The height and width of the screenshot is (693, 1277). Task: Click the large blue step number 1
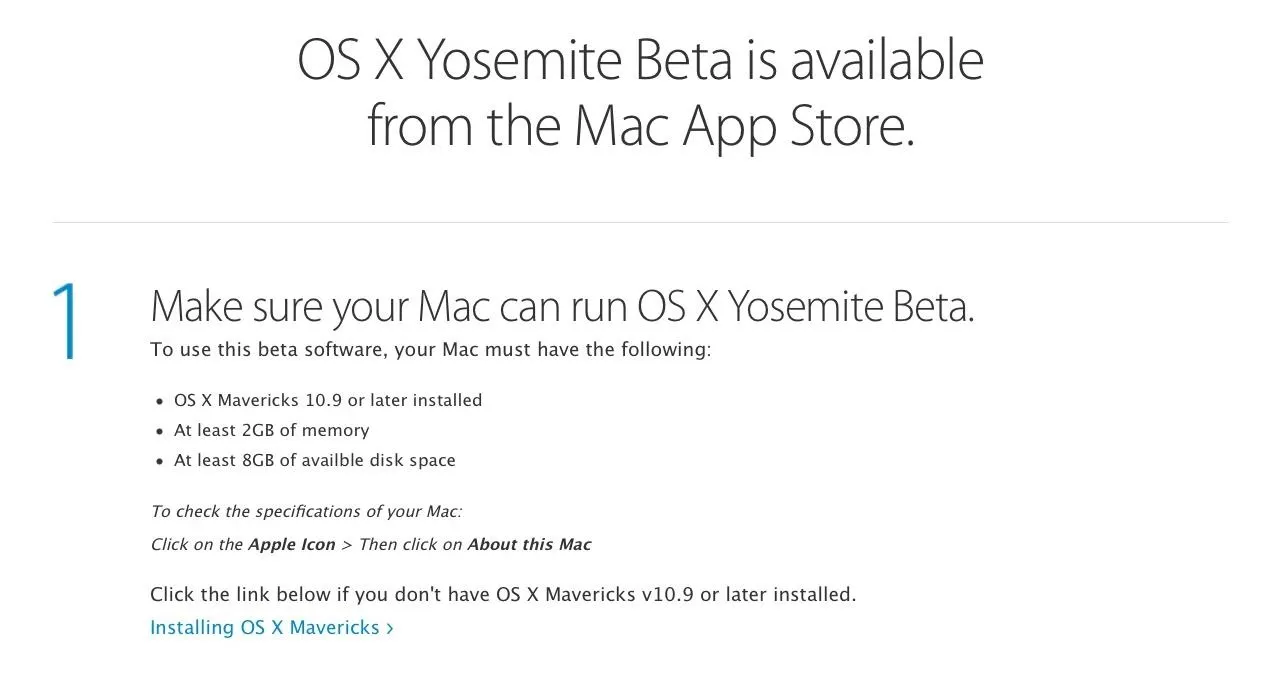[66, 320]
